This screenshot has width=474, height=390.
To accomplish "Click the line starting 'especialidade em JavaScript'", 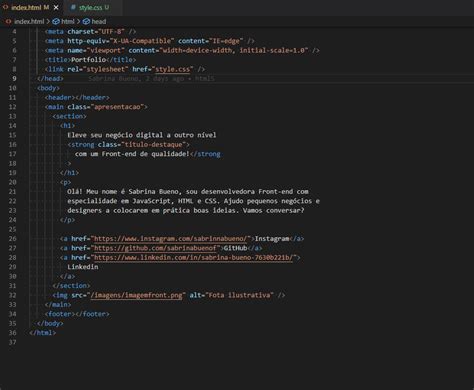I will 193,201.
